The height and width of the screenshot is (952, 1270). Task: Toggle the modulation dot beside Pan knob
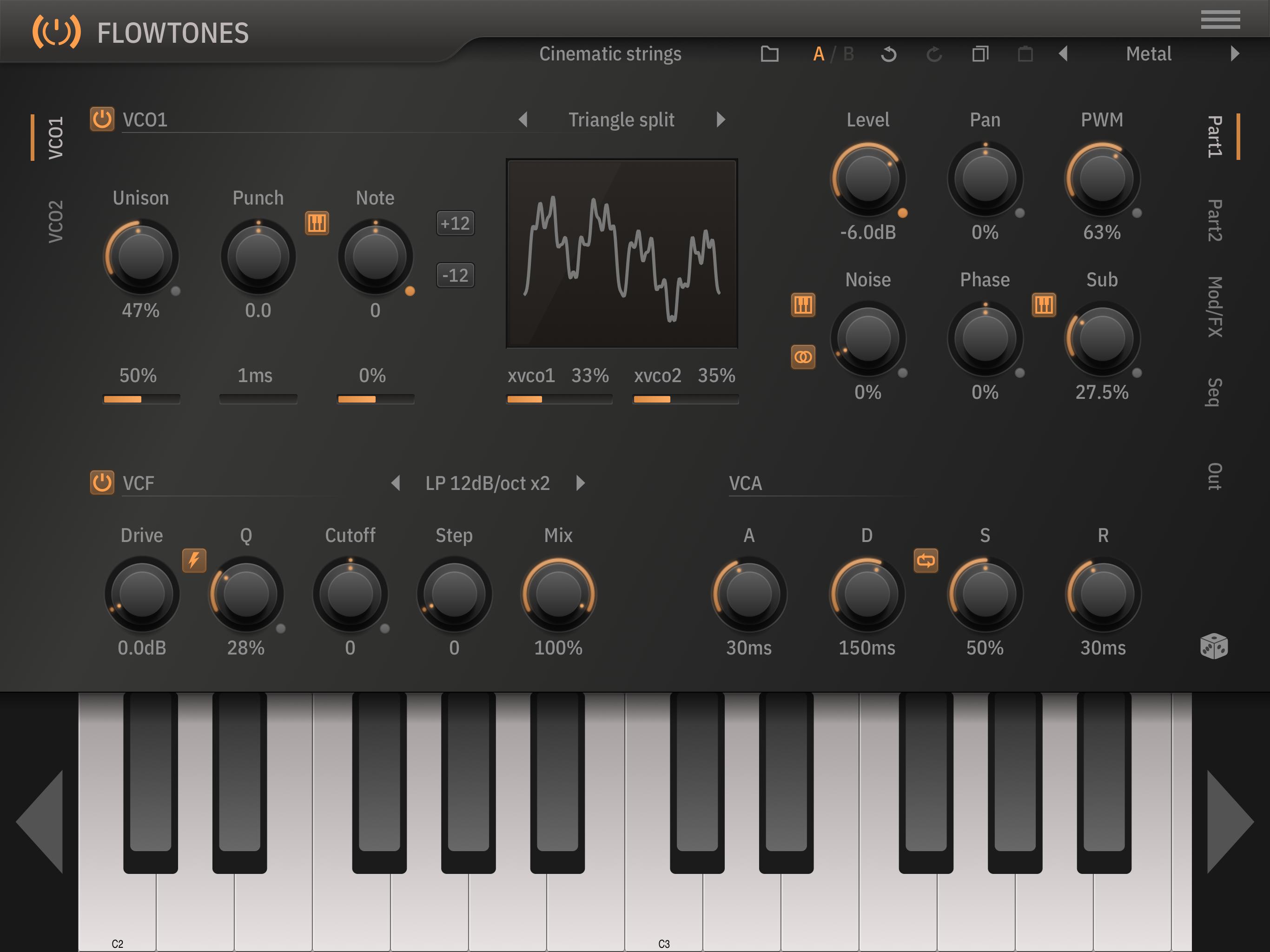coord(1020,213)
